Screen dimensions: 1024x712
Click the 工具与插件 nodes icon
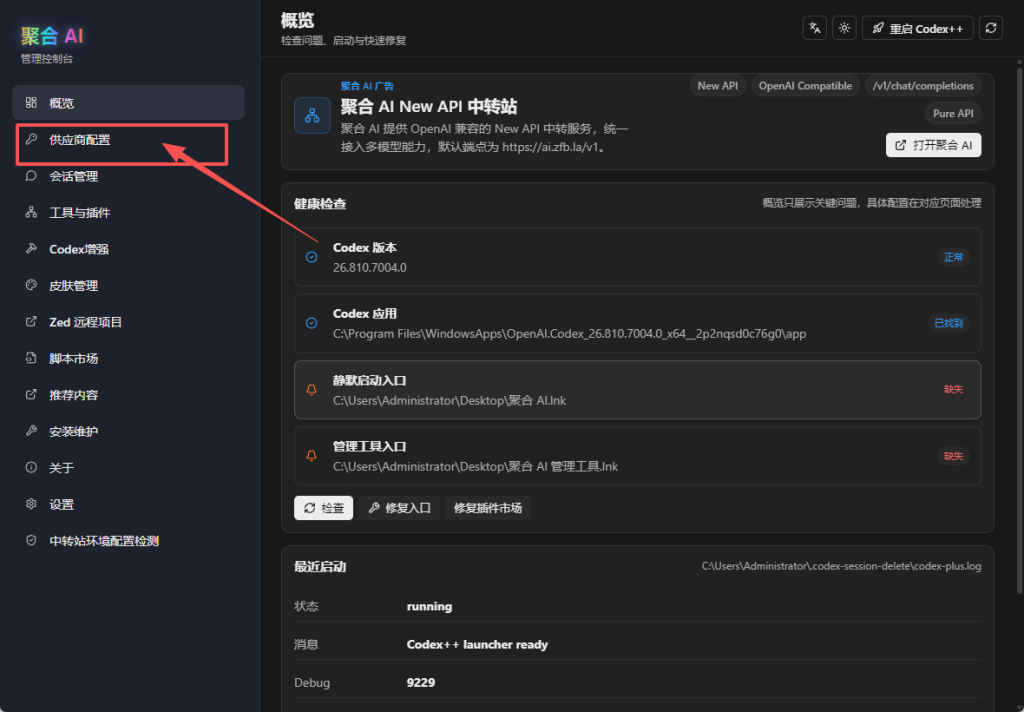(31, 212)
